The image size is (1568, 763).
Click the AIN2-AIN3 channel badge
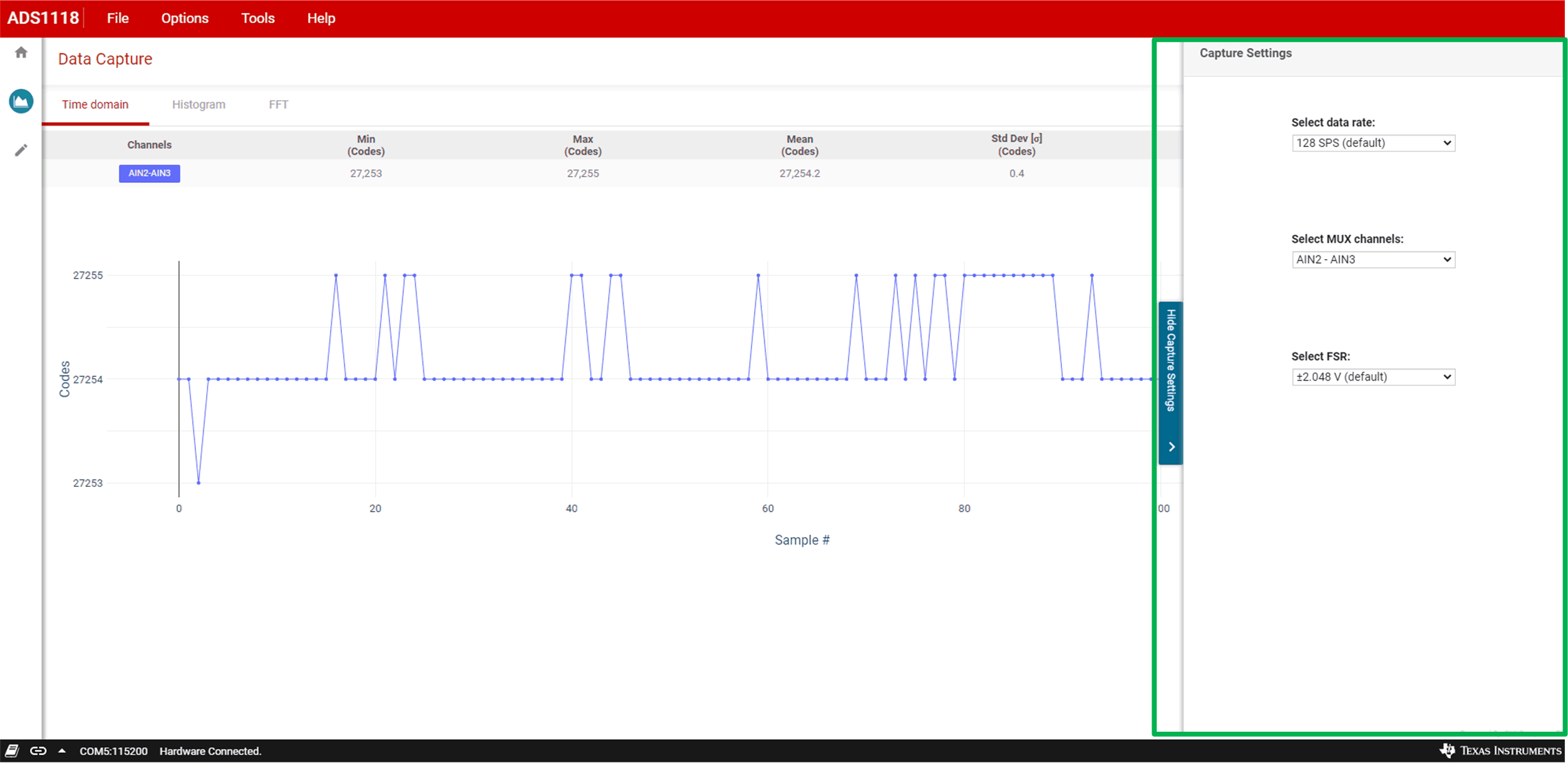pyautogui.click(x=150, y=173)
